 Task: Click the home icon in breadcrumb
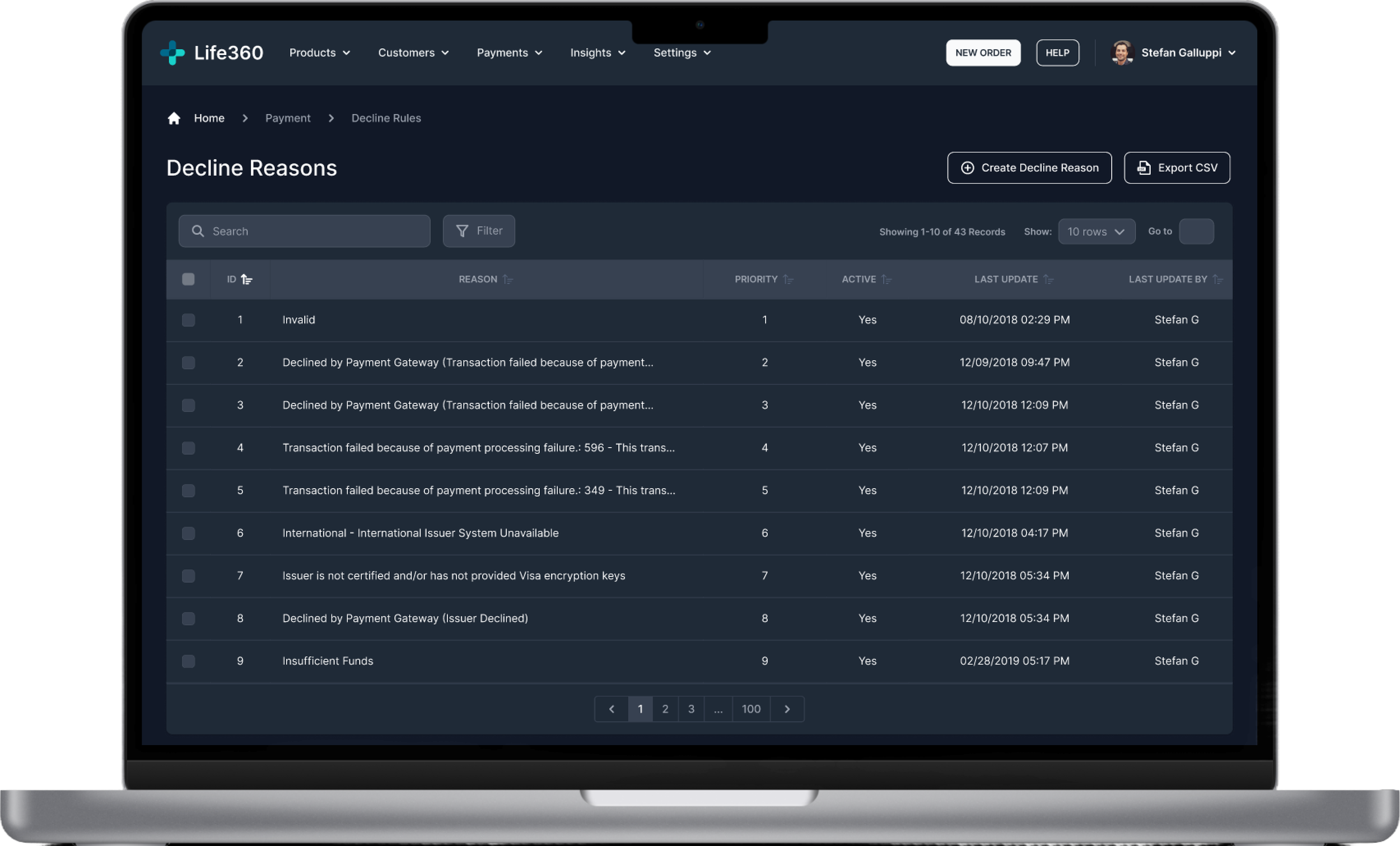(x=174, y=118)
